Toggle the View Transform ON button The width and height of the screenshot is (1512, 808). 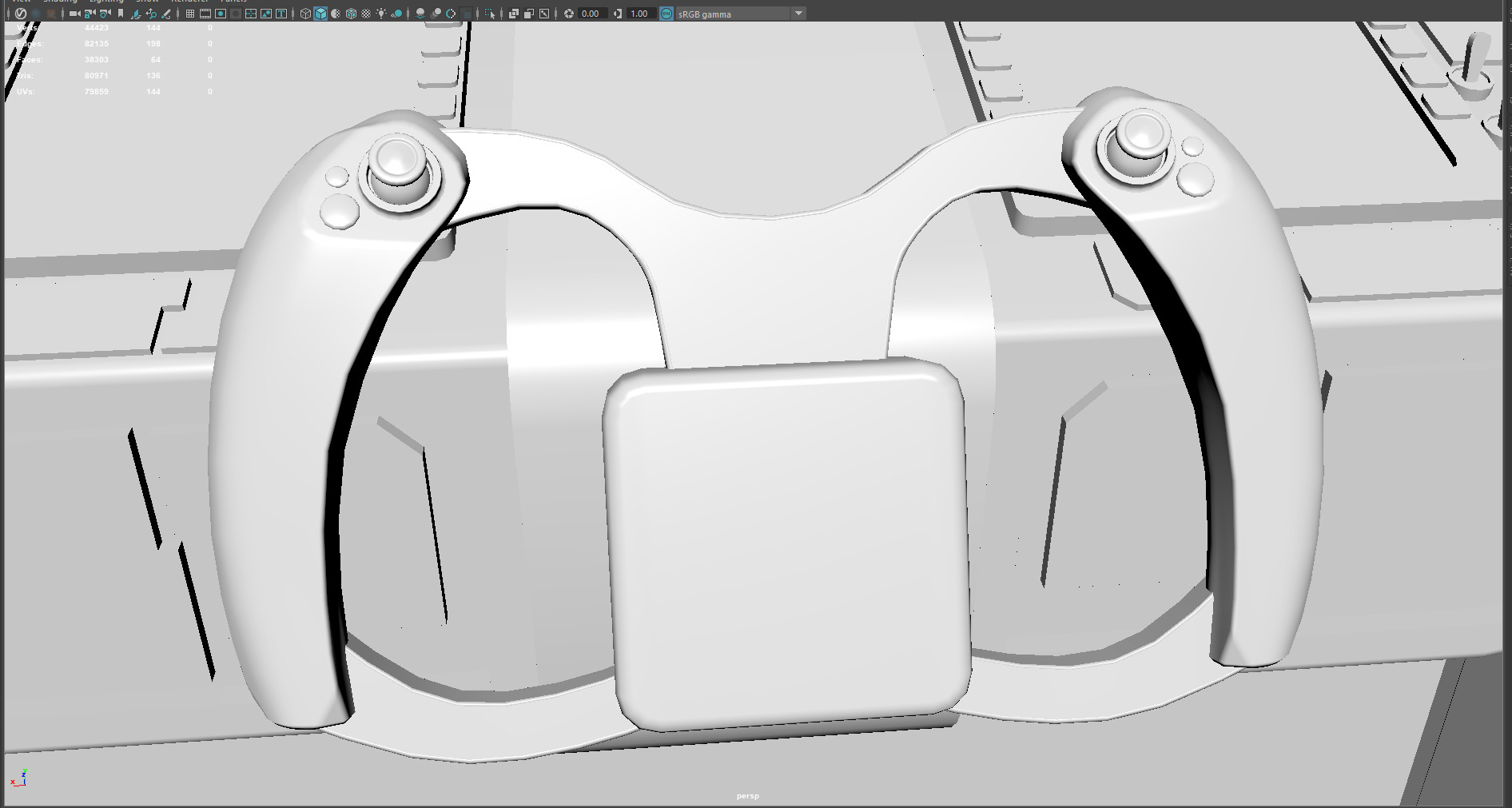tap(666, 14)
